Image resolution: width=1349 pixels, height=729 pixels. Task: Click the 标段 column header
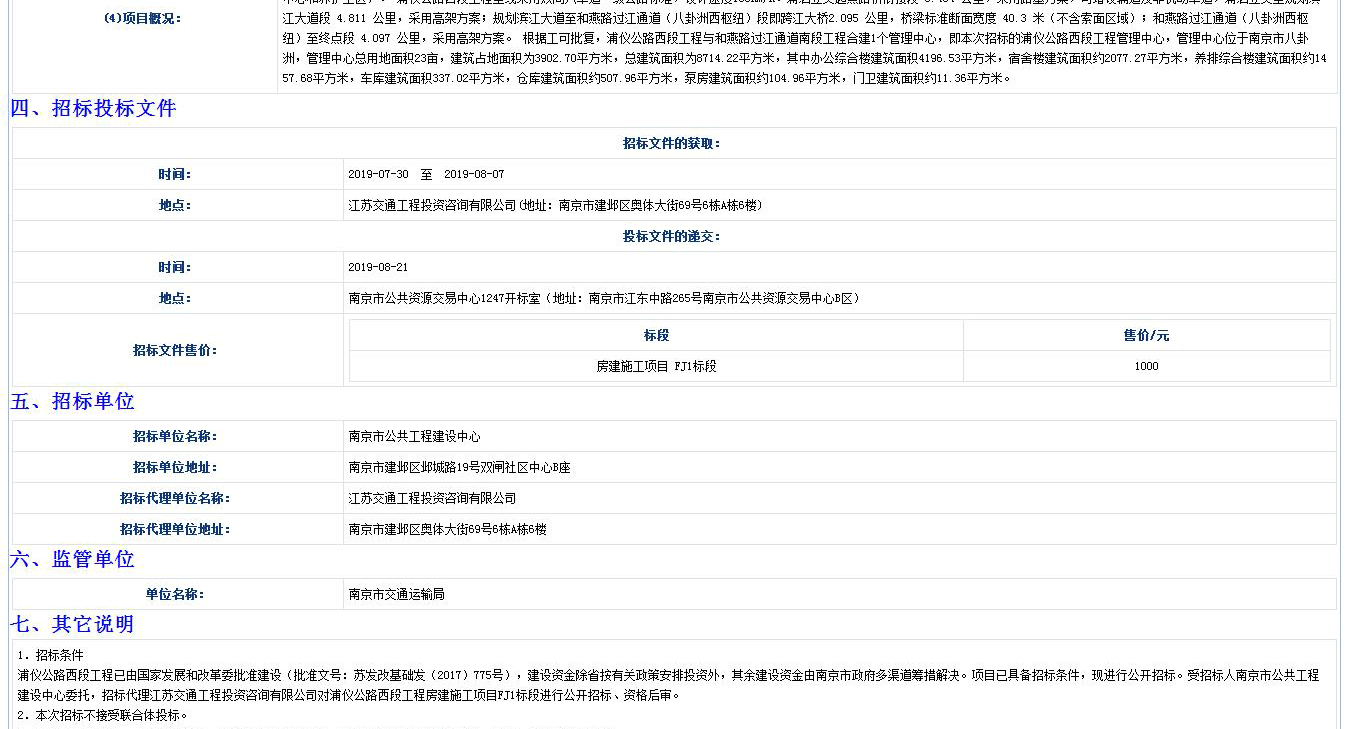[x=656, y=335]
